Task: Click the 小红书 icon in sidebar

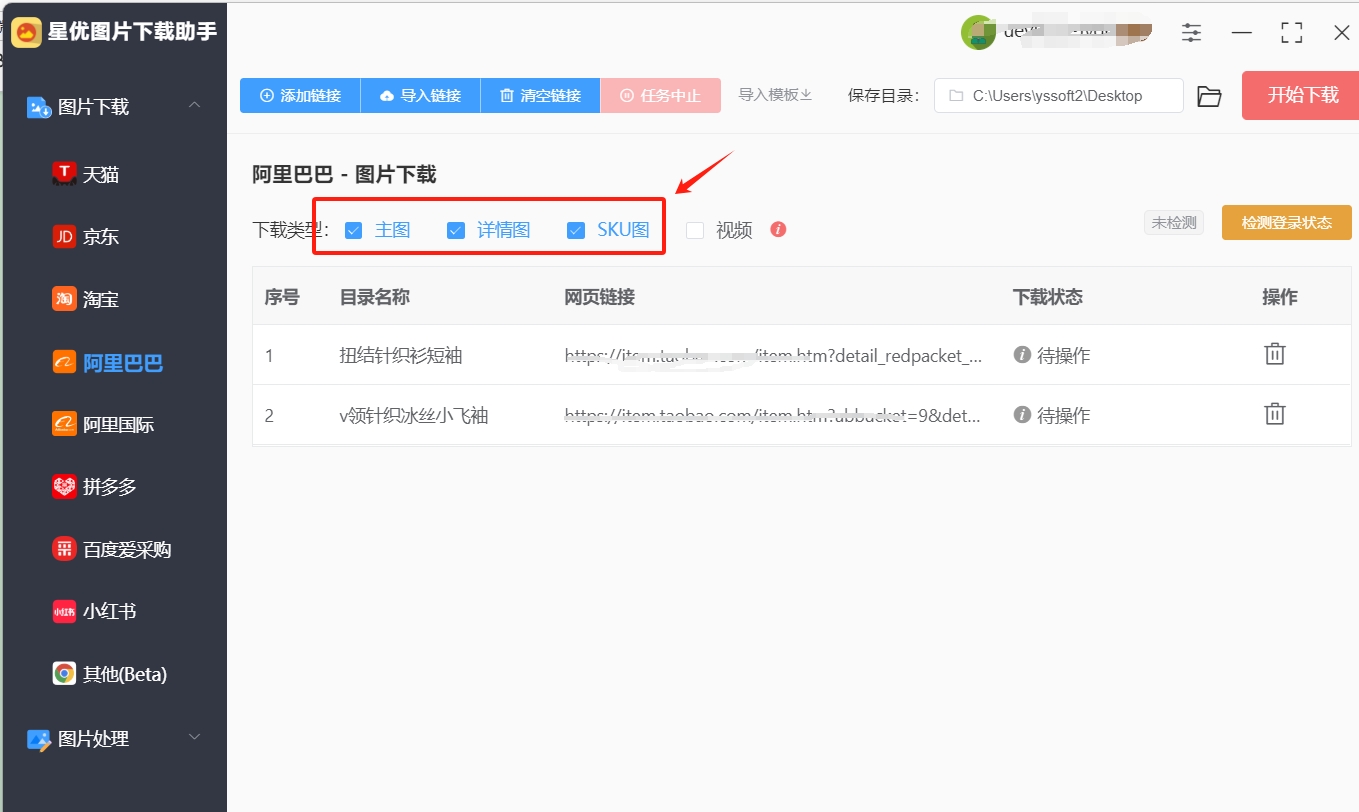Action: coord(64,612)
